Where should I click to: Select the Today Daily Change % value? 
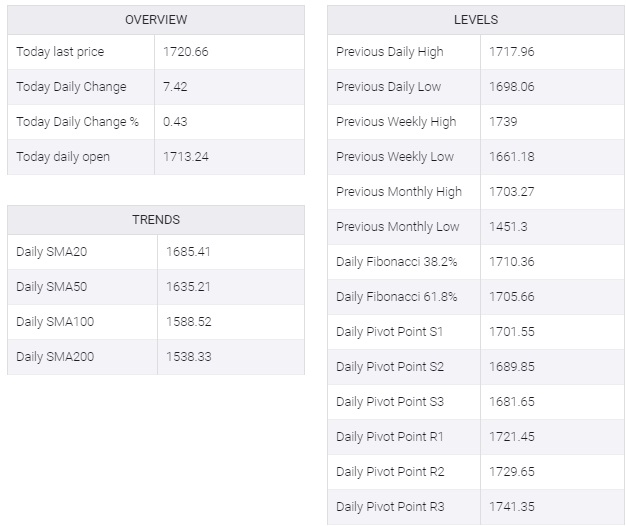(x=175, y=122)
